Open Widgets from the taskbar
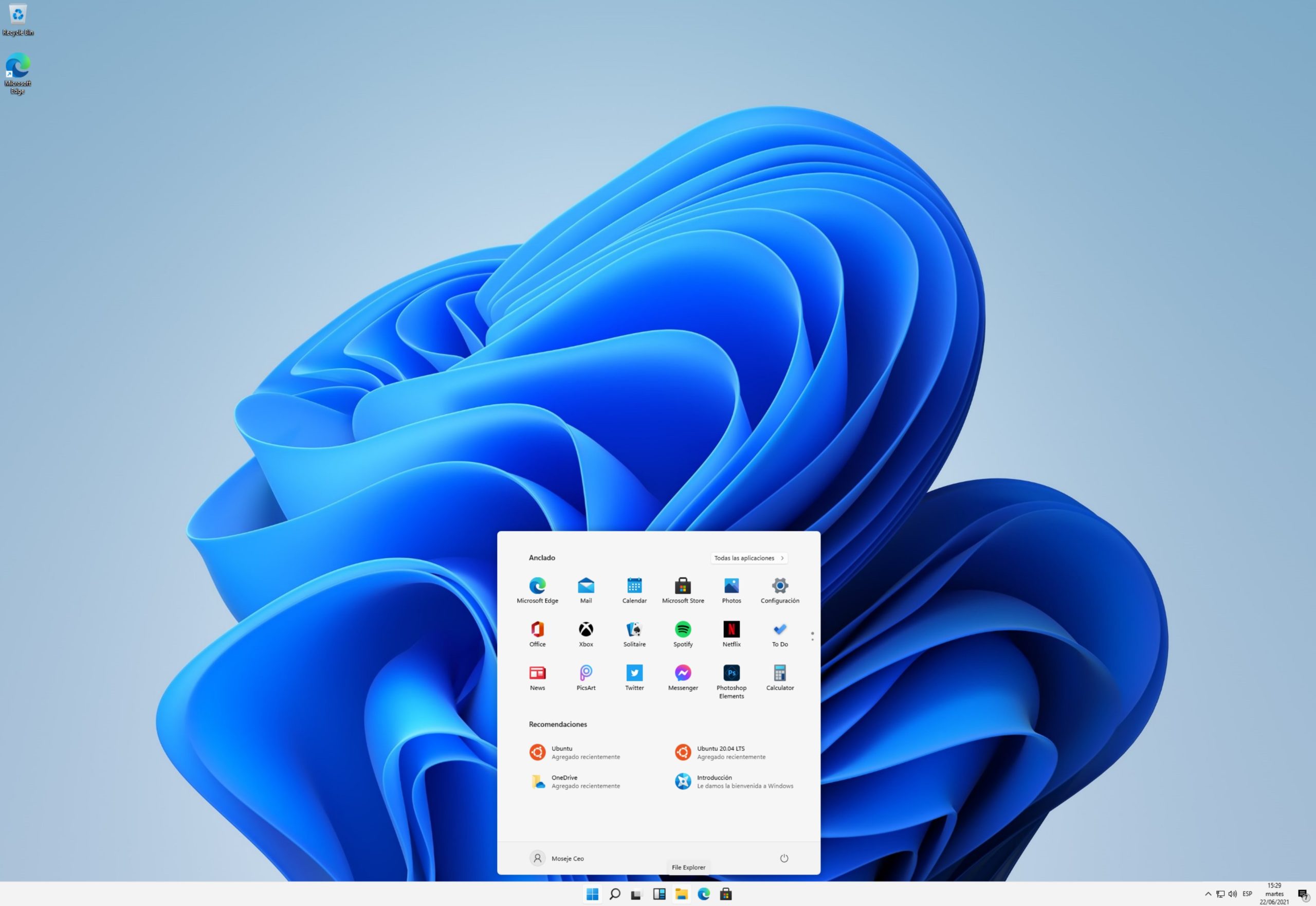The width and height of the screenshot is (1316, 906). 659,895
